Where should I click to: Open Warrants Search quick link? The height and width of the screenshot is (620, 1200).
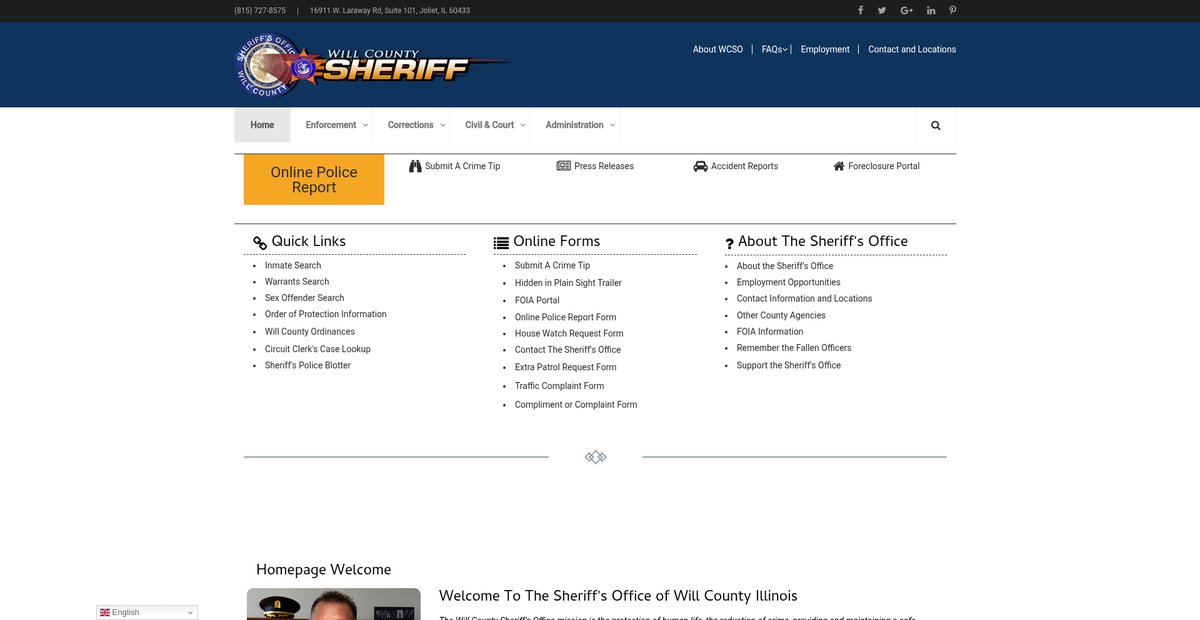tap(297, 282)
